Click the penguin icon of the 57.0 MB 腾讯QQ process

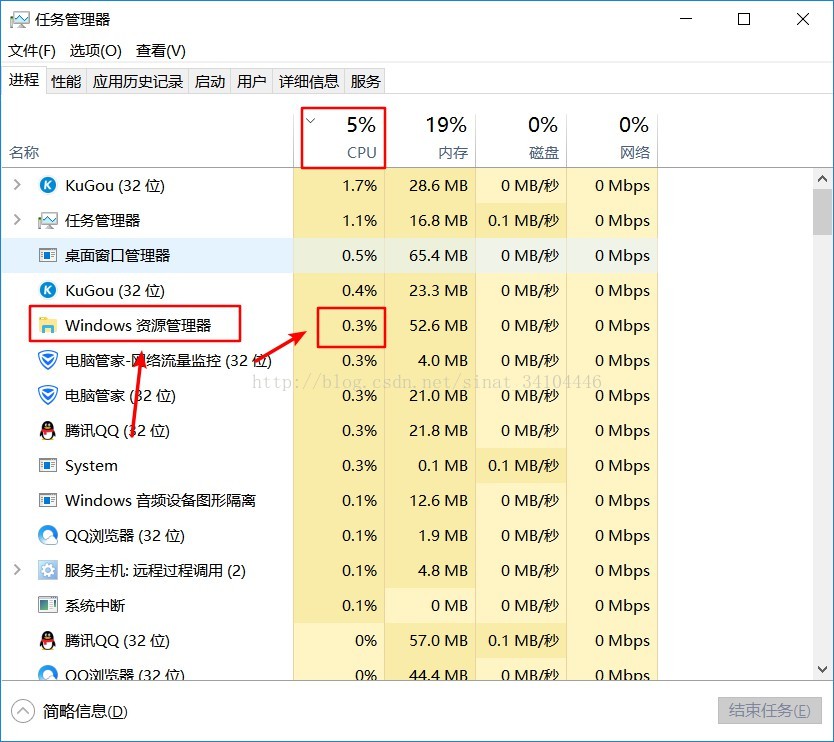pos(48,640)
